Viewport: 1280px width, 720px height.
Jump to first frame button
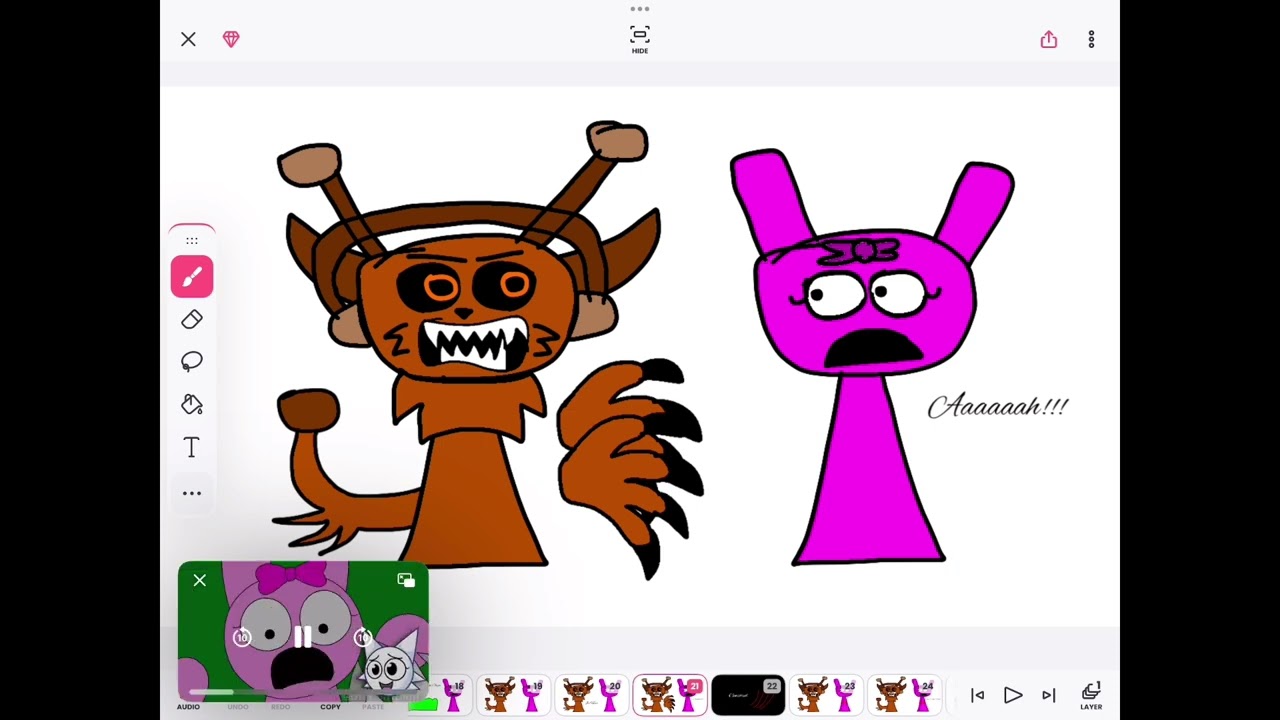978,695
